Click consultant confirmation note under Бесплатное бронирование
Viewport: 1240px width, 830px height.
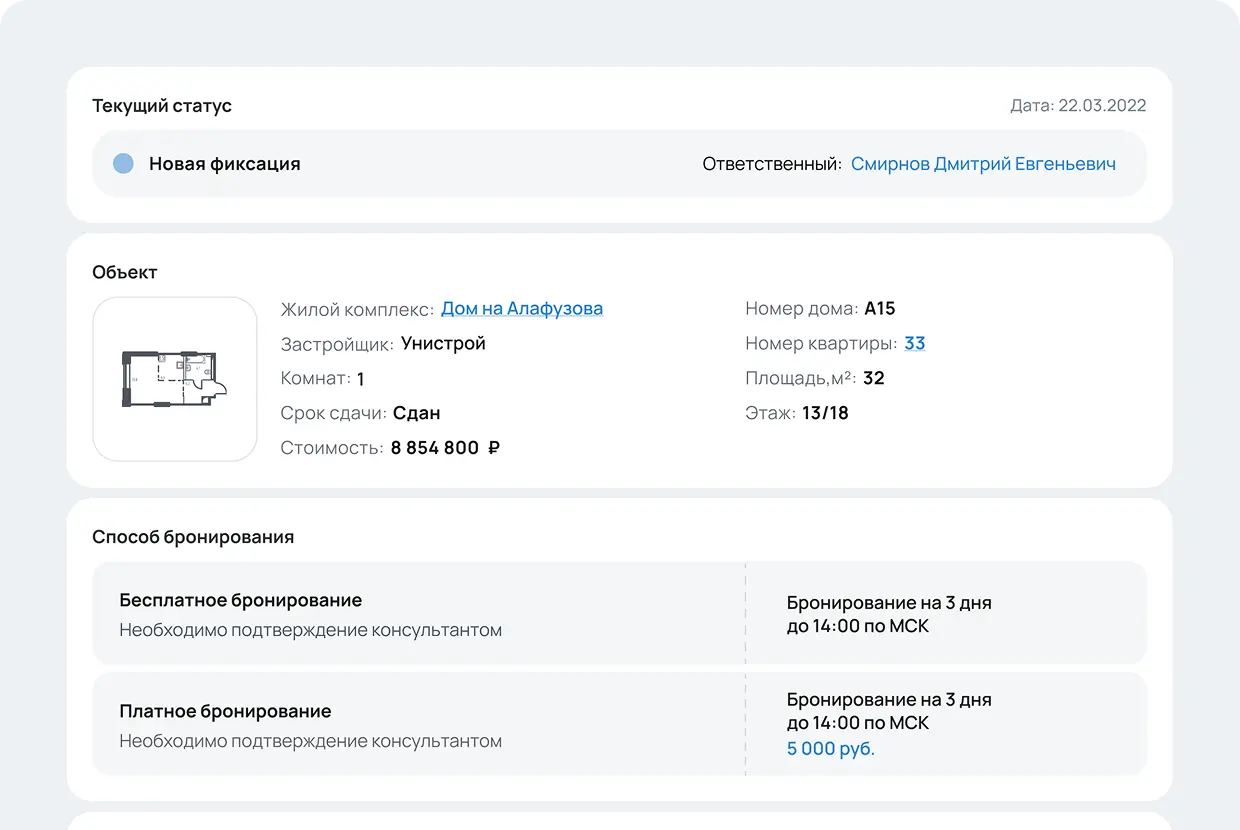pyautogui.click(x=311, y=631)
